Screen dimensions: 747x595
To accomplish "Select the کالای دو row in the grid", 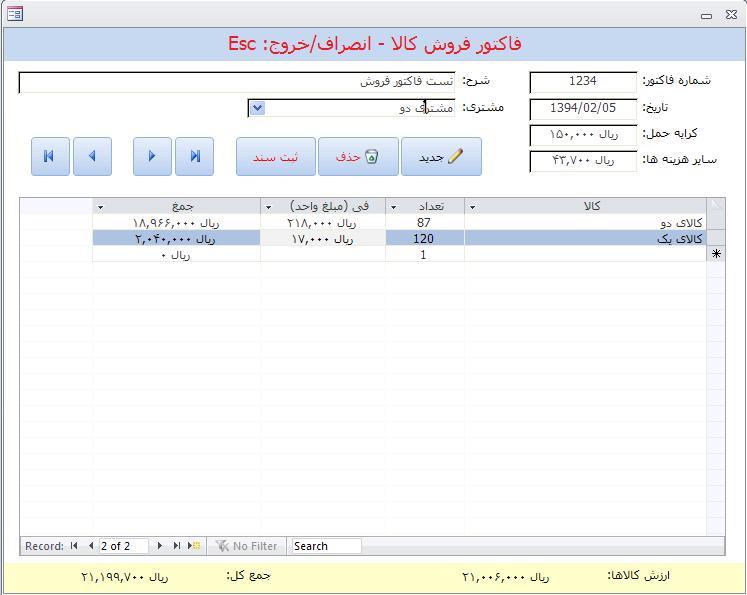I will 585,223.
